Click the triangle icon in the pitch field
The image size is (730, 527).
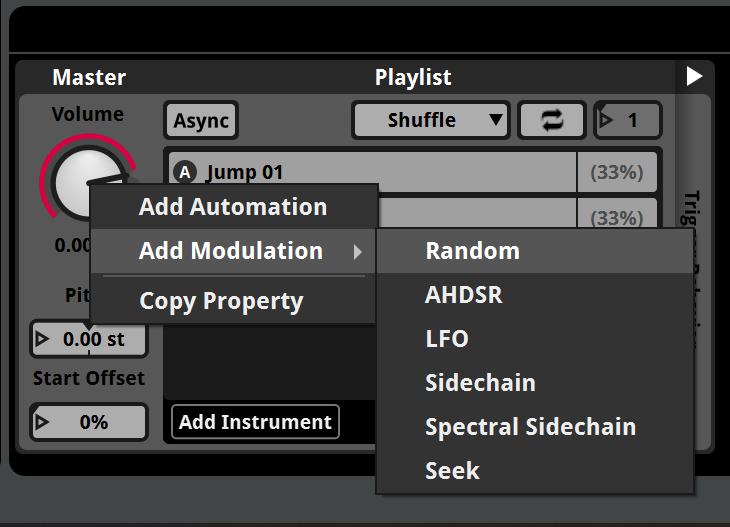[42, 339]
